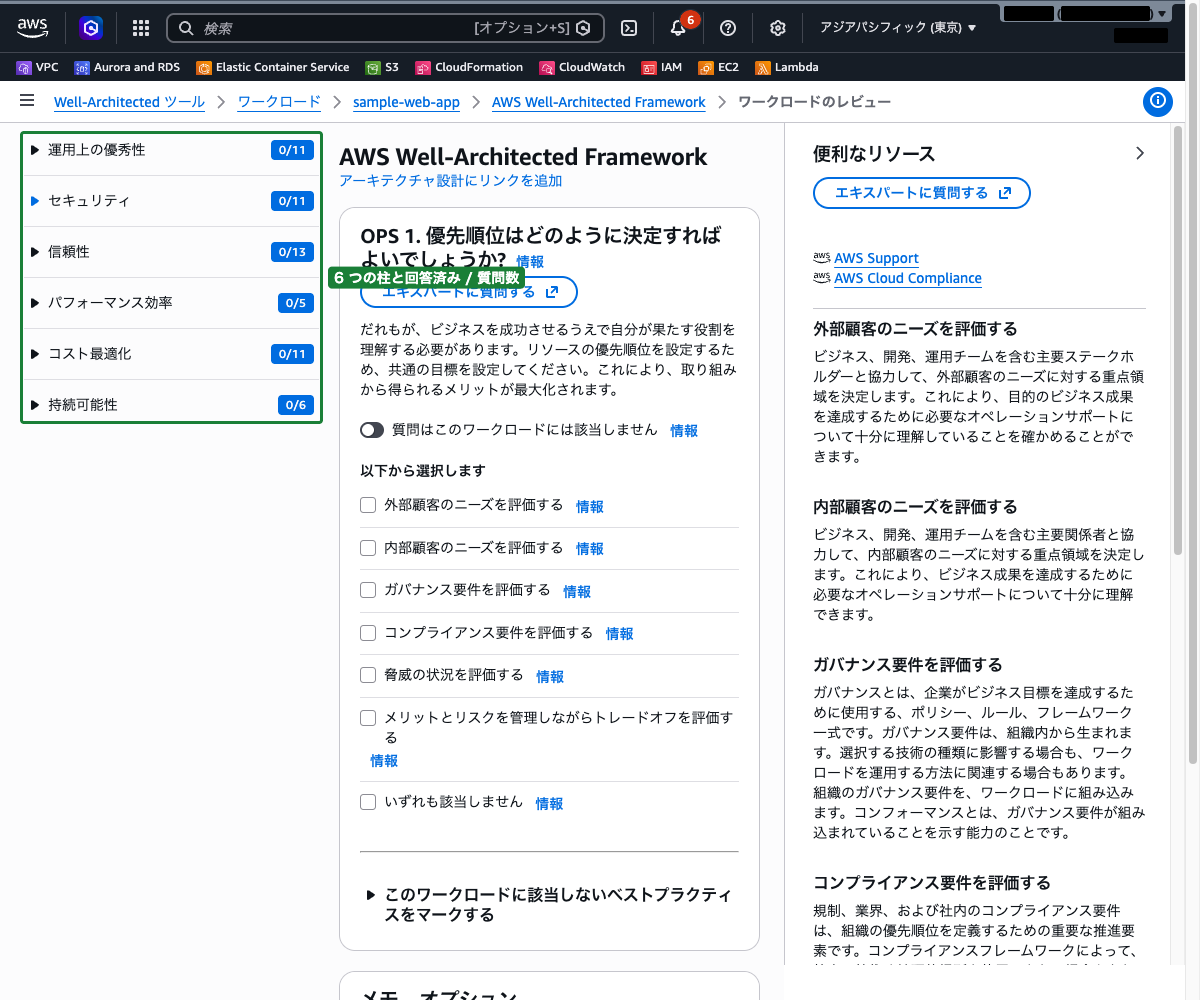Click 情報 beside 脅威の状況を評価する
This screenshot has width=1200, height=1000.
(x=550, y=677)
